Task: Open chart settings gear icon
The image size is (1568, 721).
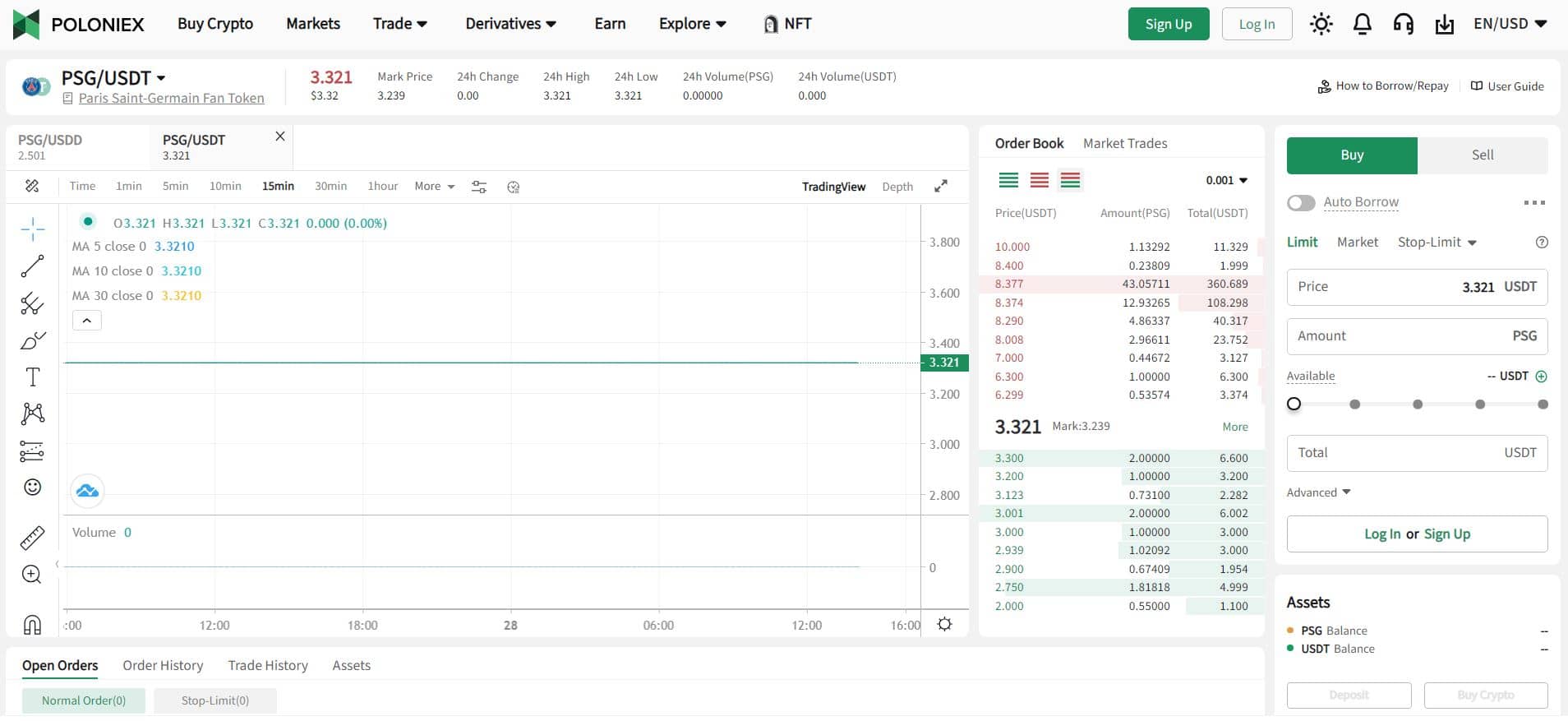Action: (945, 624)
